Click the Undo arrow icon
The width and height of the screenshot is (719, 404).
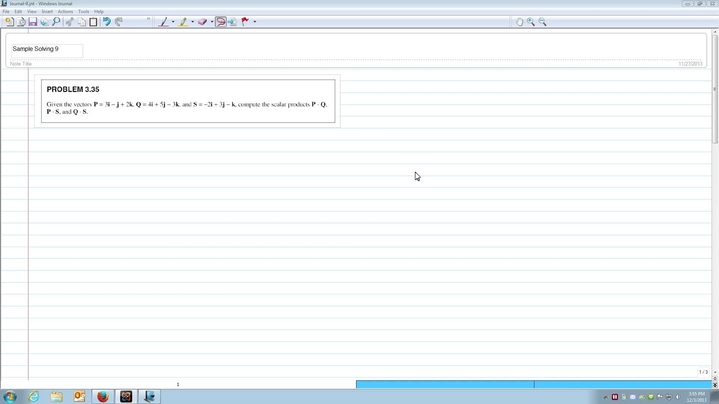106,21
